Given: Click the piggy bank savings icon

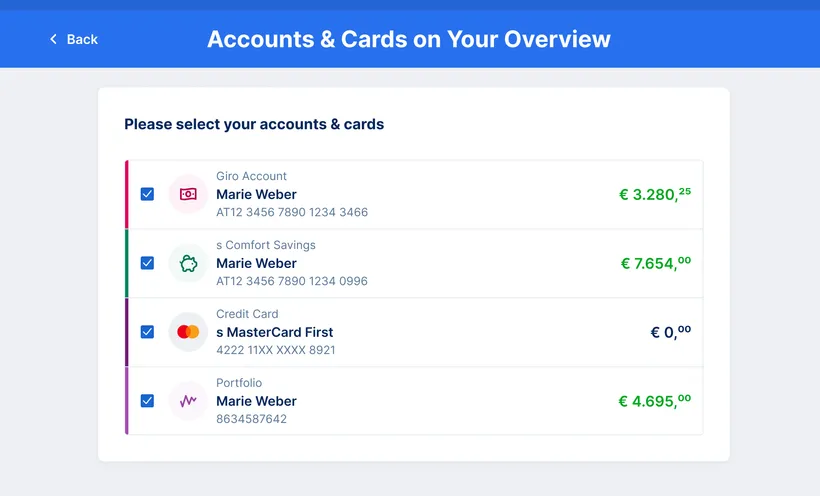Looking at the screenshot, I should pos(188,263).
